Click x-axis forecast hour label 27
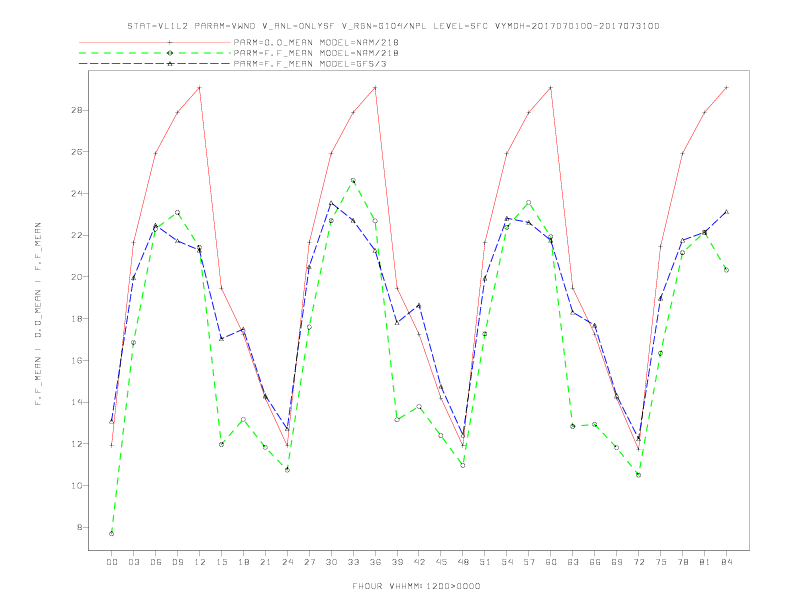The width and height of the screenshot is (792, 612). pos(309,562)
